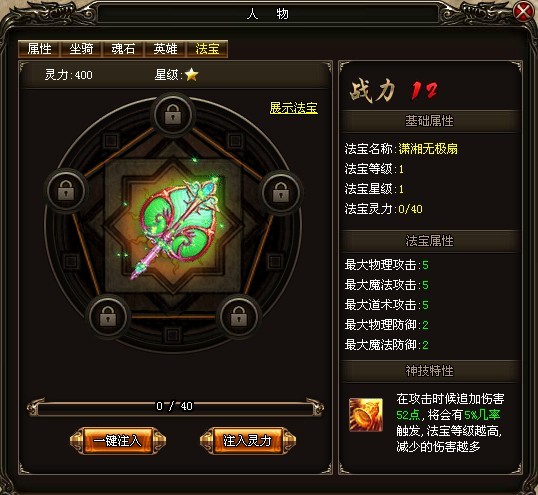The width and height of the screenshot is (538, 495).
Task: Open the 魂石 tab
Action: [x=123, y=49]
